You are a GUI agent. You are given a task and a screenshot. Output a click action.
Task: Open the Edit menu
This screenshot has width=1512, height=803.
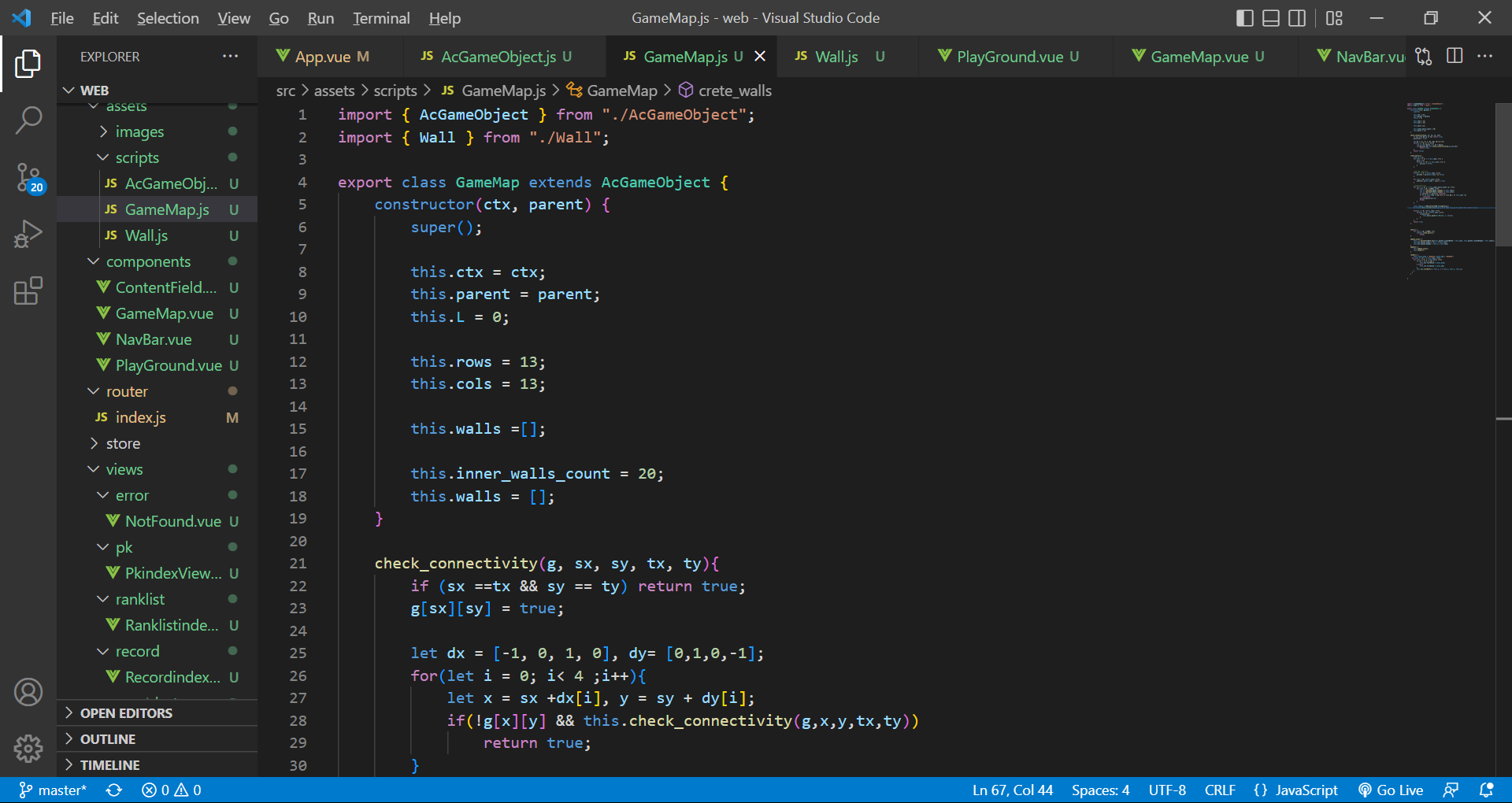[x=106, y=18]
